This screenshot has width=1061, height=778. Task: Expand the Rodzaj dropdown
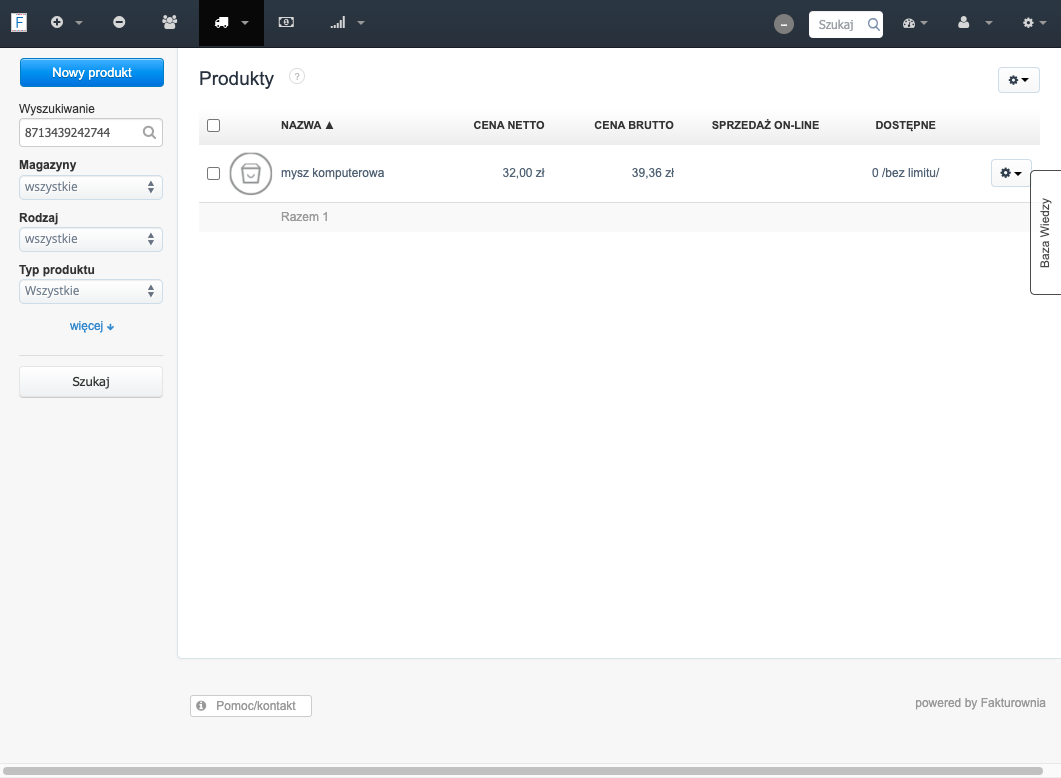coord(91,239)
